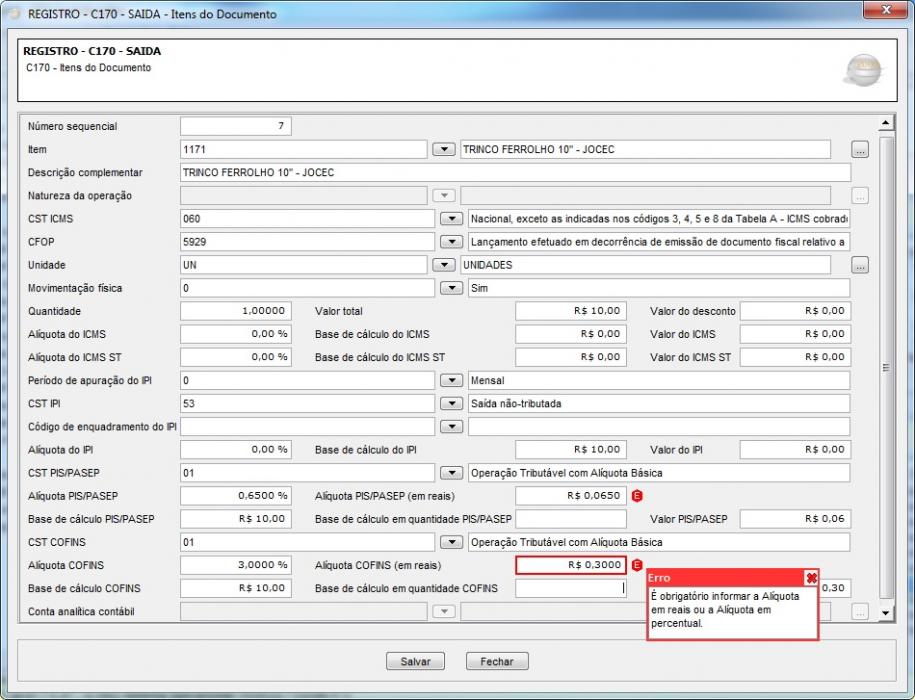Click the Valor total field
Screen dimensions: 915x700
[x=571, y=311]
